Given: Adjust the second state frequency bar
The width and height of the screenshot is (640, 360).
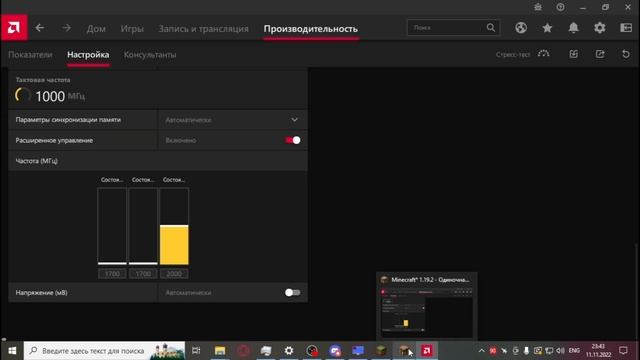Looking at the screenshot, I should click(x=143, y=226).
